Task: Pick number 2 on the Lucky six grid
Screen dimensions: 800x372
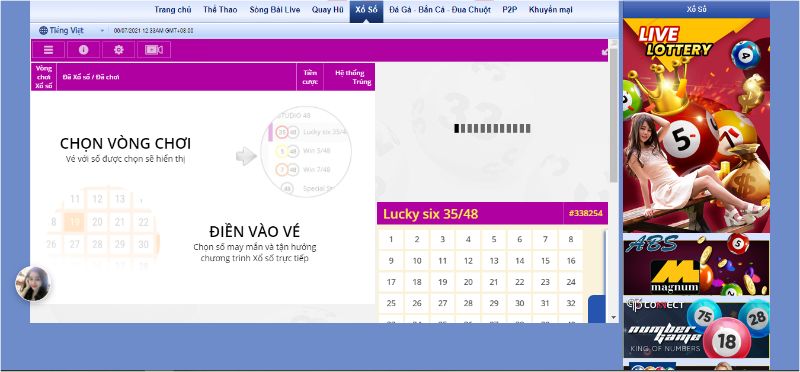Action: 417,239
